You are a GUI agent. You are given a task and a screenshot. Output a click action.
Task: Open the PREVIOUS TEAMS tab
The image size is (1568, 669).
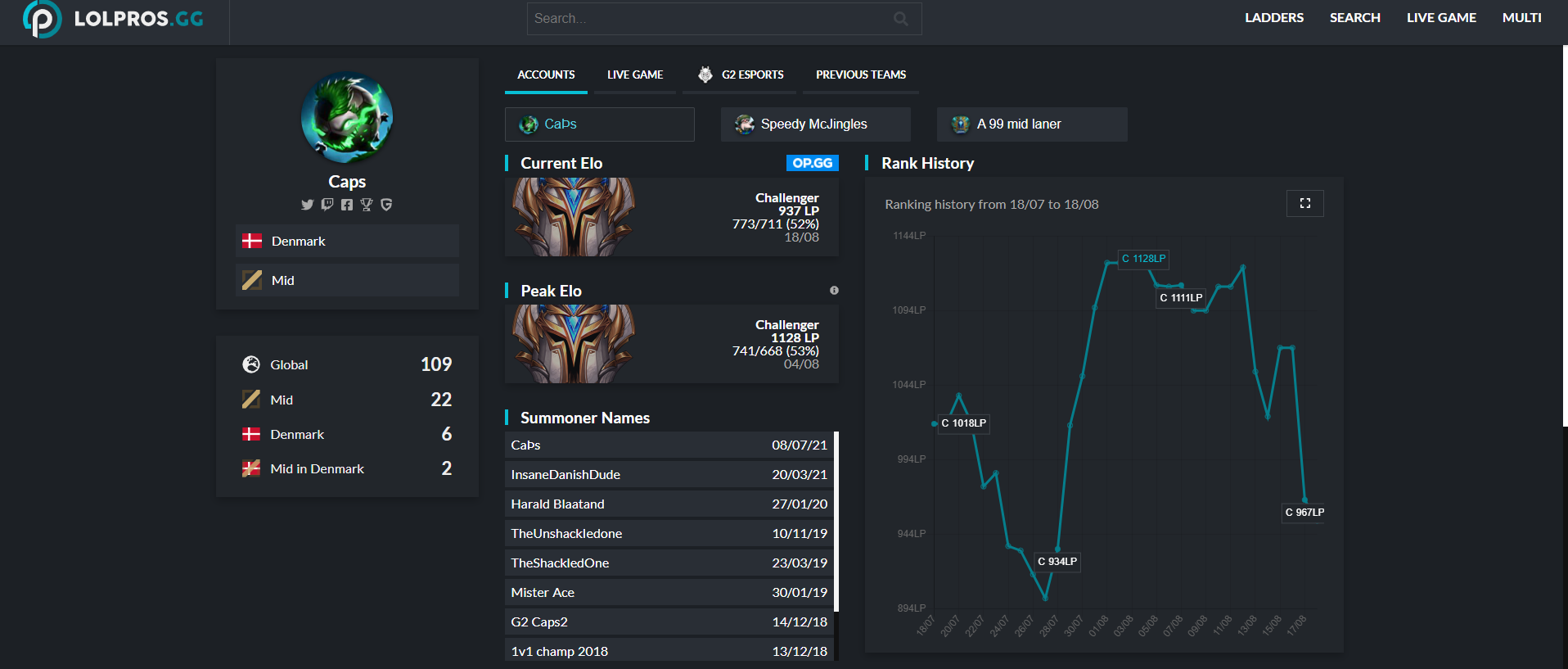861,75
